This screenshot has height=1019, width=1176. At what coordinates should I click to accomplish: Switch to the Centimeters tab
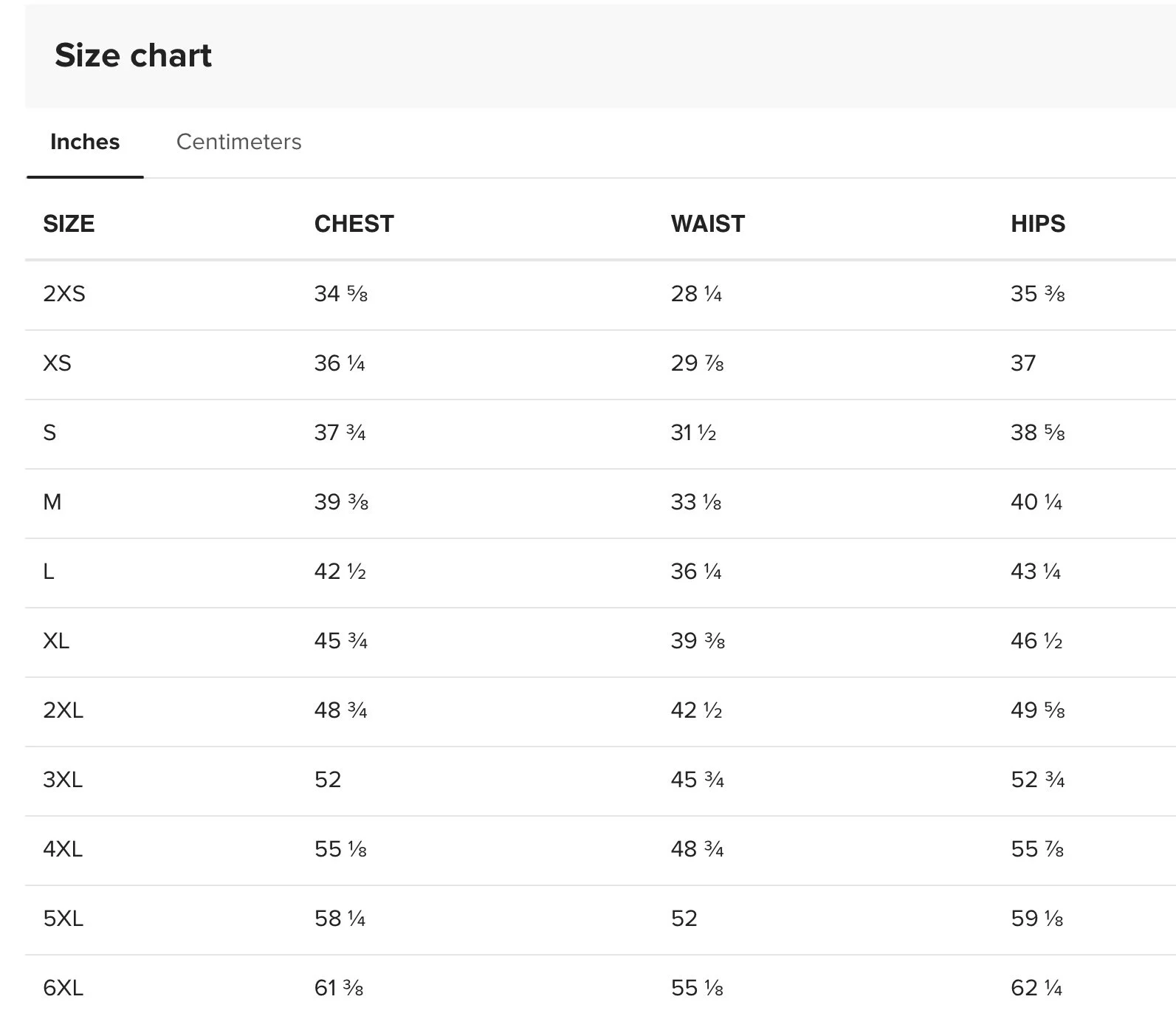(238, 142)
